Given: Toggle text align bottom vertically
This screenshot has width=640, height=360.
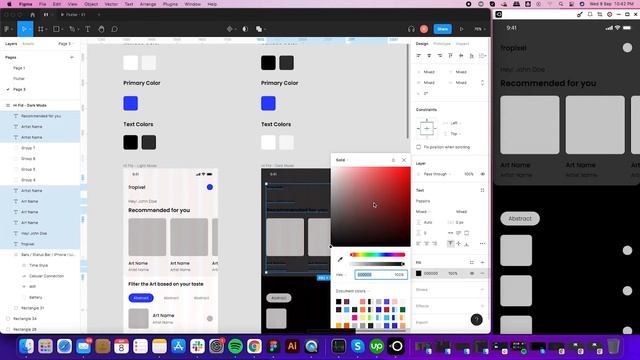Looking at the screenshot, I should [467, 244].
